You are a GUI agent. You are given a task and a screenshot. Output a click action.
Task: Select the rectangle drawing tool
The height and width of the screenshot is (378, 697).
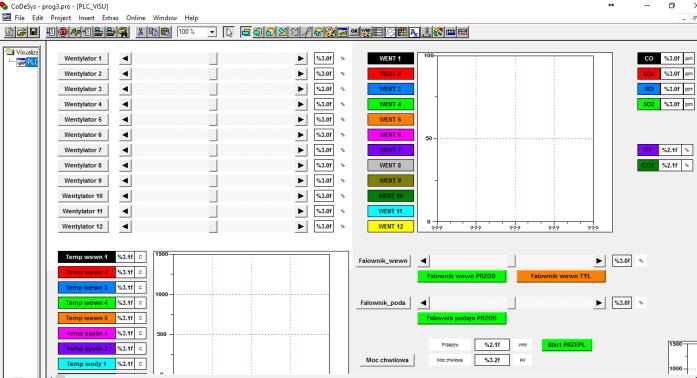pyautogui.click(x=246, y=32)
